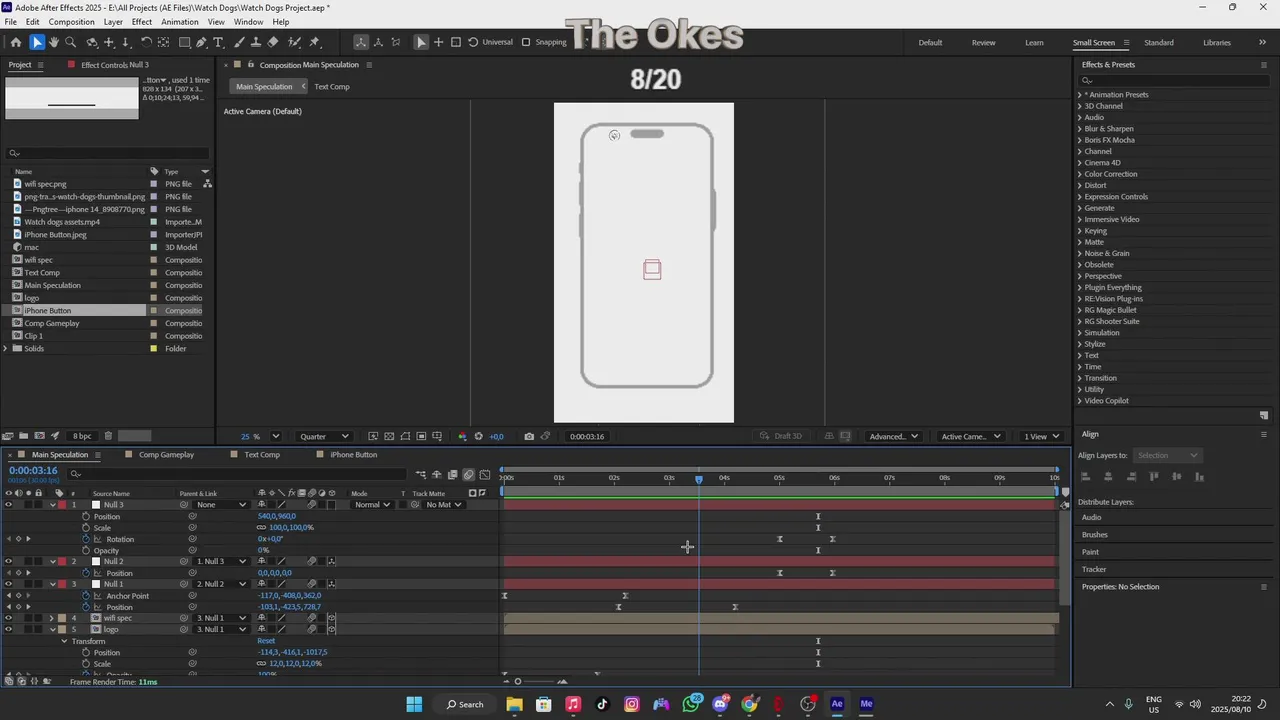1280x720 pixels.
Task: Open Null 2 parent link dropdown
Action: coord(220,562)
